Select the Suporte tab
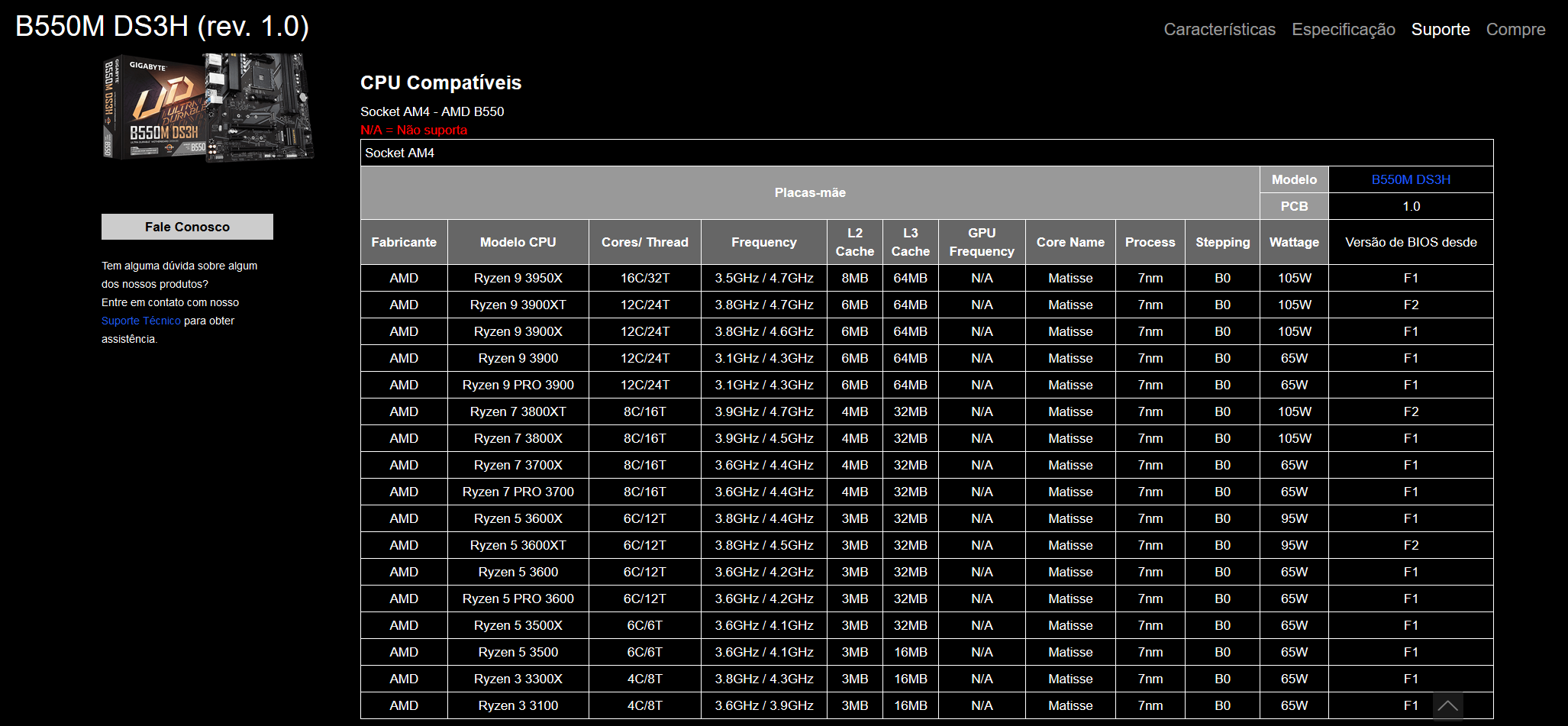 1440,29
